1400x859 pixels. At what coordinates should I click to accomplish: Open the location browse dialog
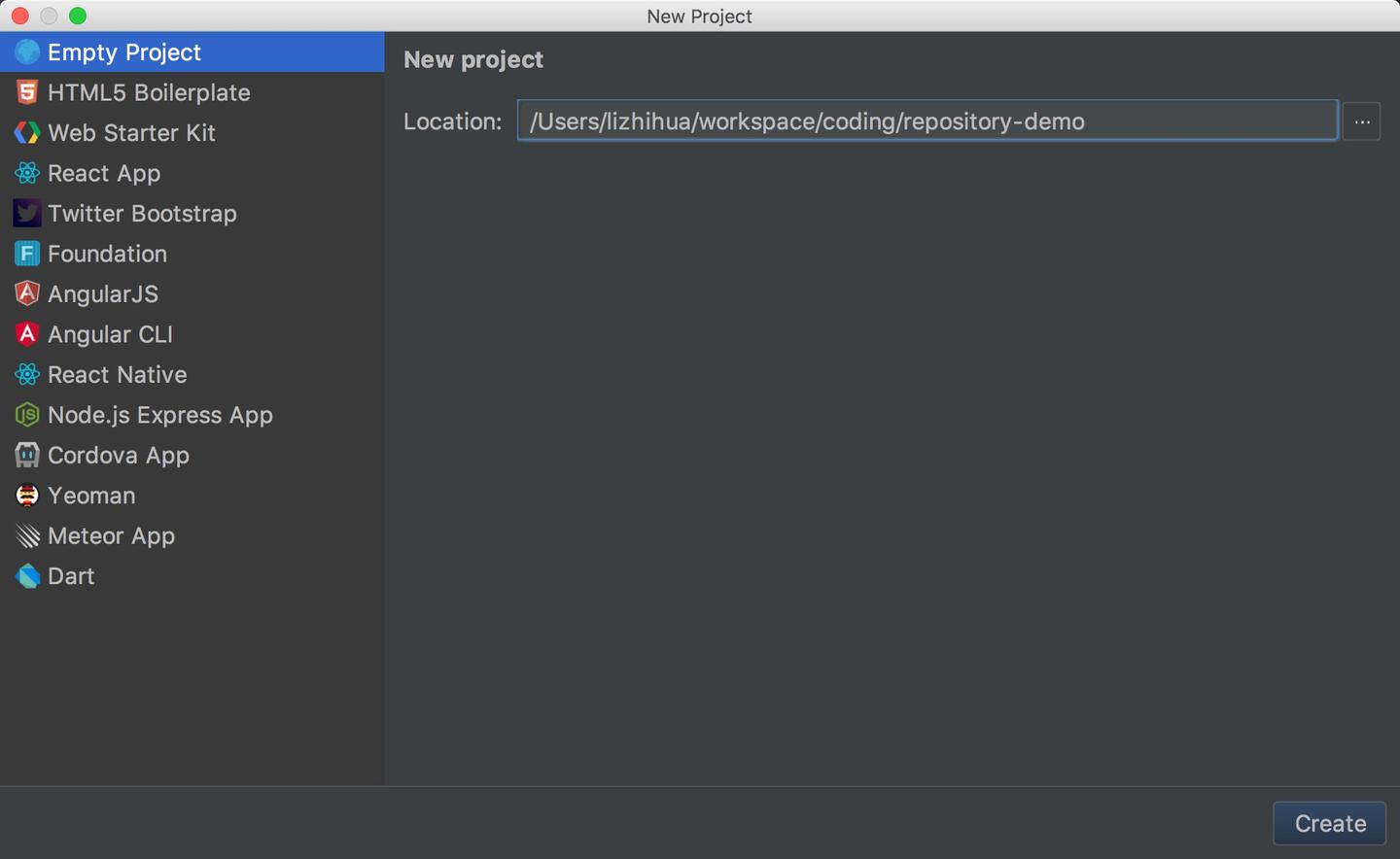1361,120
